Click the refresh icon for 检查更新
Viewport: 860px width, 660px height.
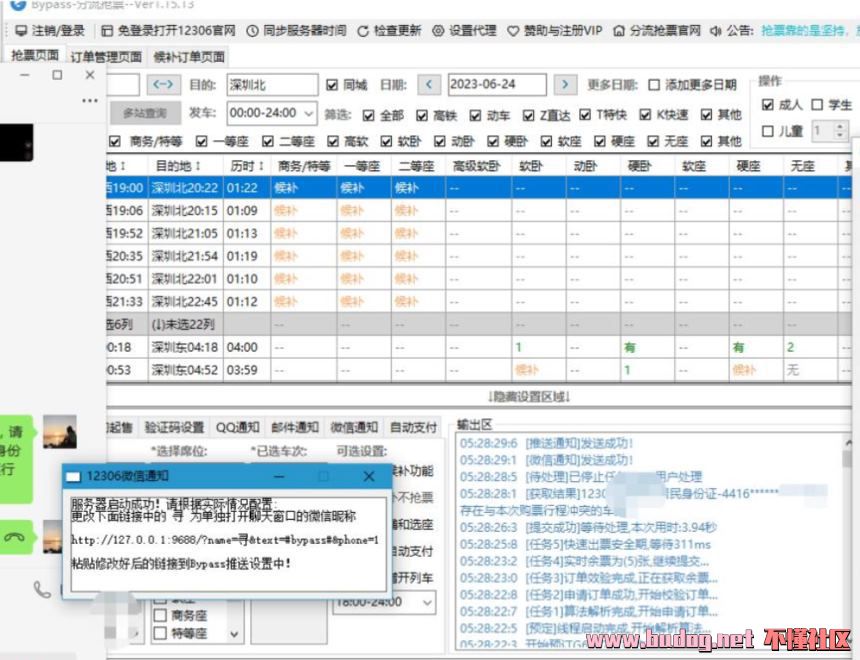pyautogui.click(x=363, y=31)
